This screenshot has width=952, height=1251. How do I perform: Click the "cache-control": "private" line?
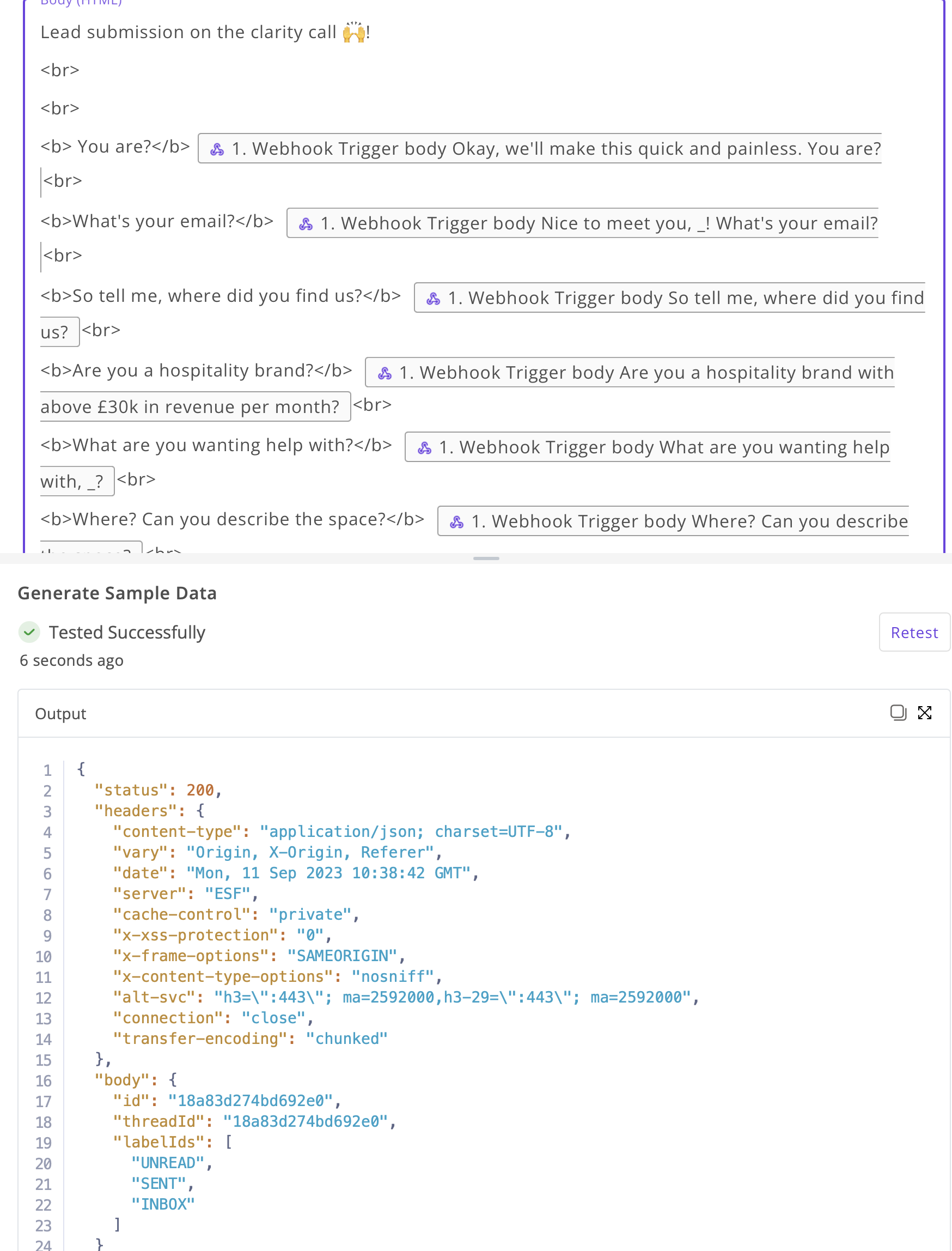pyautogui.click(x=236, y=914)
